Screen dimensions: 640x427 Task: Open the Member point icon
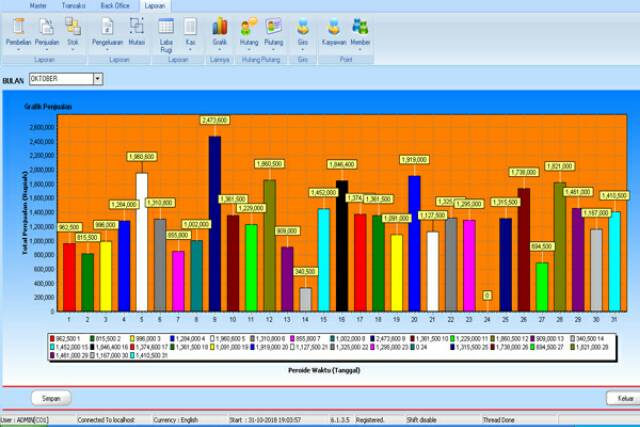[x=360, y=27]
